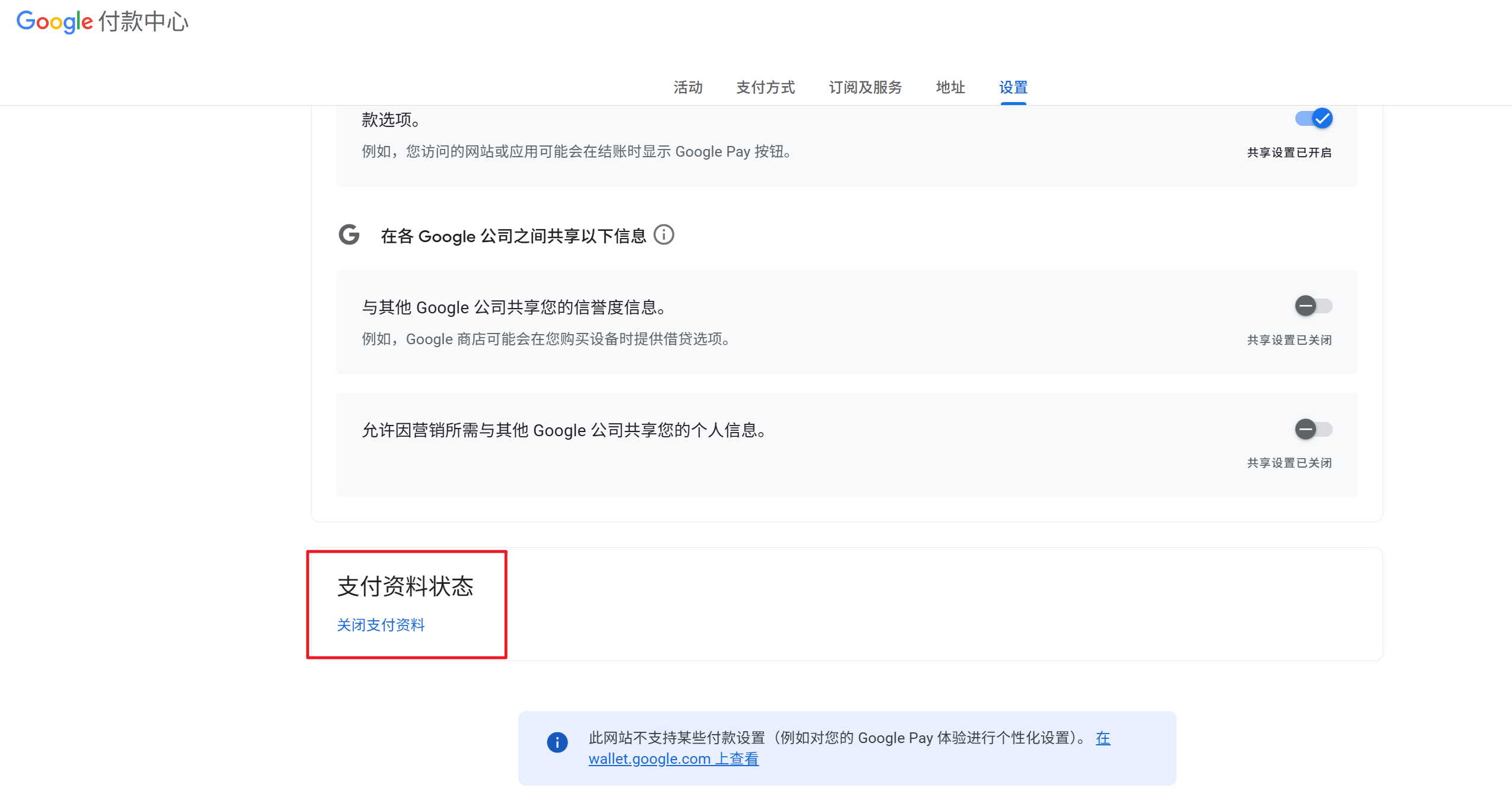Image resolution: width=1512 pixels, height=800 pixels.
Task: Click the 支付资料状态 heading
Action: click(405, 586)
